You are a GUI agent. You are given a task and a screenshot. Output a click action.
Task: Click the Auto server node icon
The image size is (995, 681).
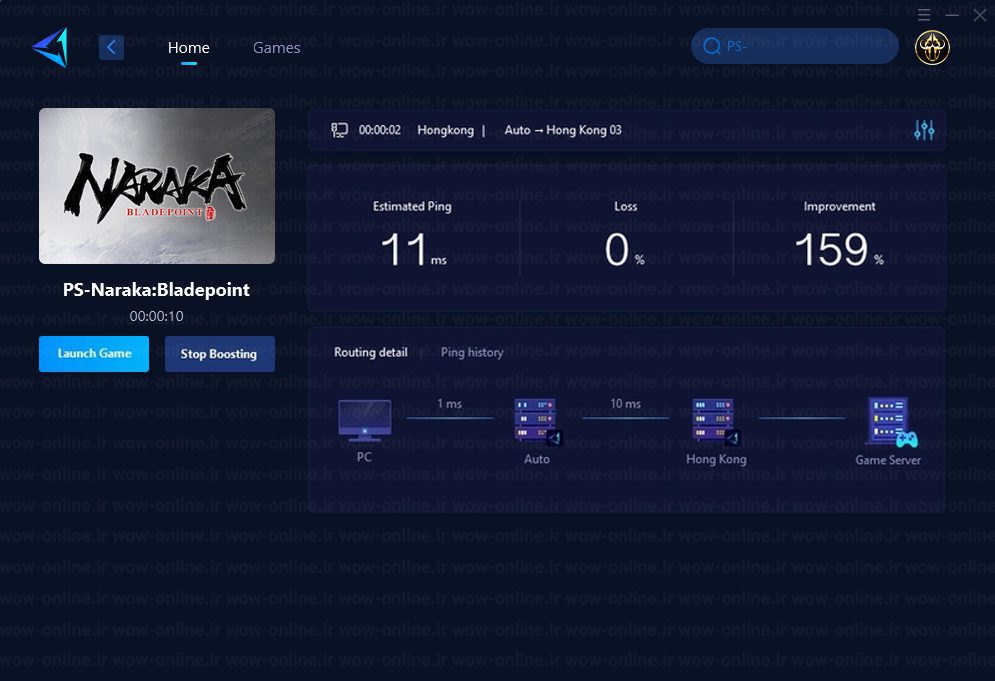tap(537, 421)
